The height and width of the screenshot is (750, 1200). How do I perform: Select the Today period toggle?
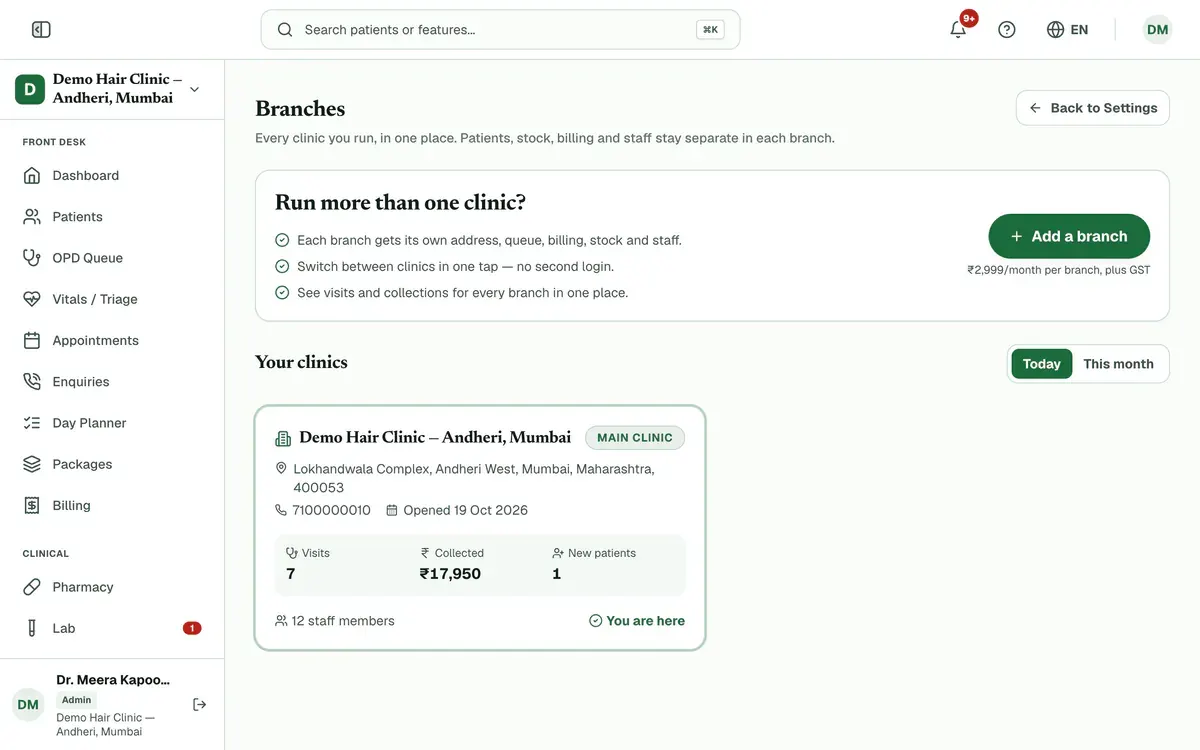pos(1041,364)
